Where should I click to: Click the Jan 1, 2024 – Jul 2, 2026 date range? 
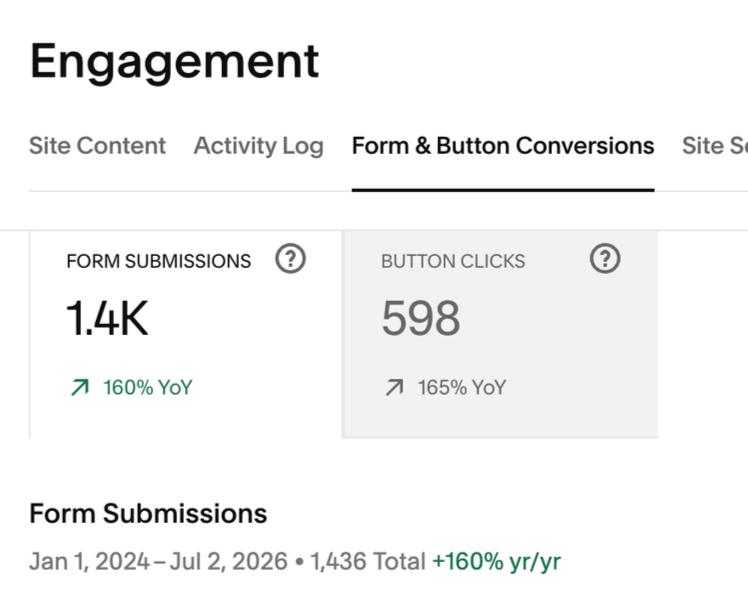(x=158, y=561)
